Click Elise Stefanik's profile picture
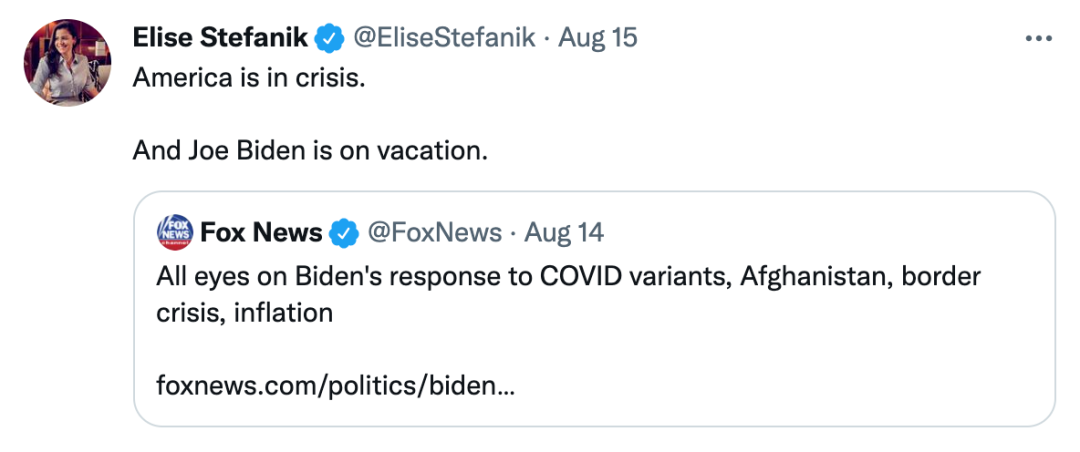Screen dimensions: 1080x452 (67, 63)
